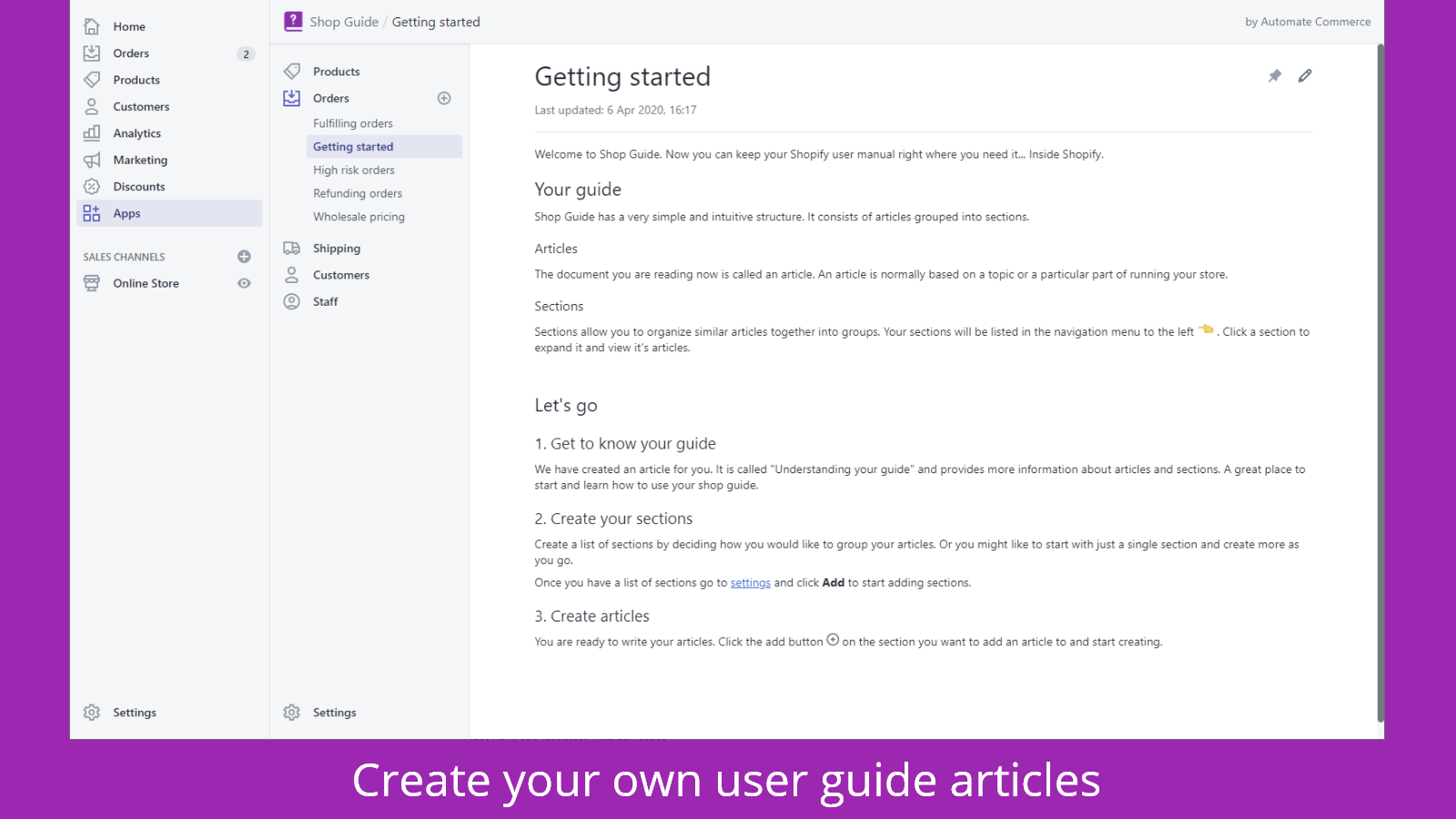Screen dimensions: 1456x819
Task: Select Home from the Shopify menu
Action: pos(129,26)
